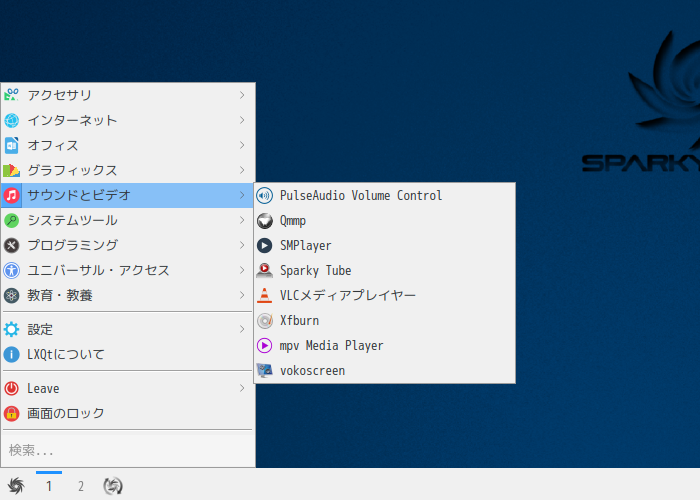700x500 pixels.
Task: Expand the インターネット submenu arrow
Action: pos(242,120)
